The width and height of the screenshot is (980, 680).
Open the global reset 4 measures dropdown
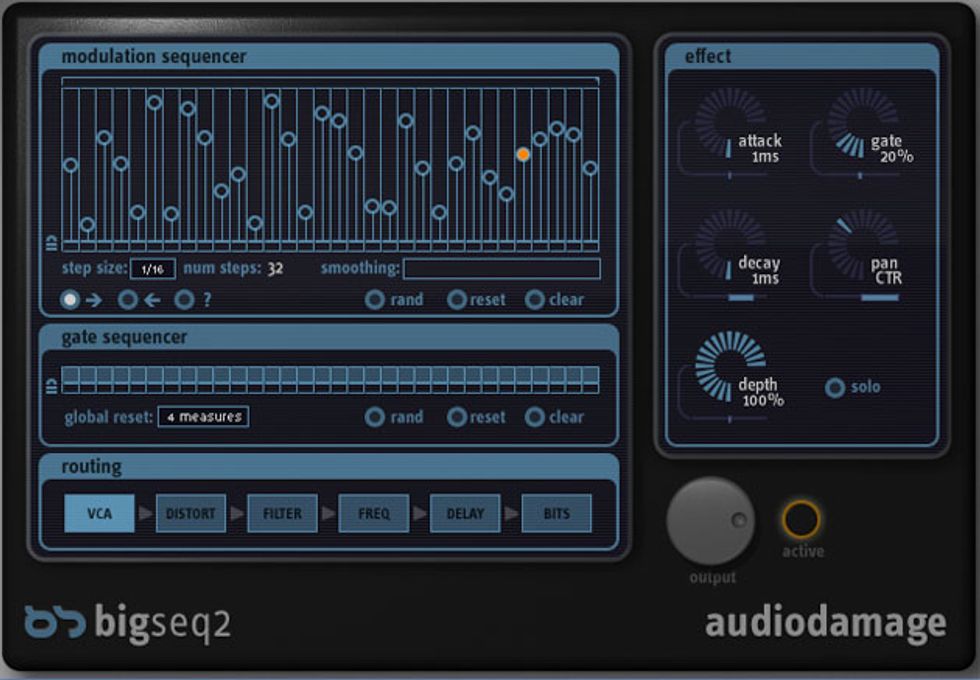(203, 417)
